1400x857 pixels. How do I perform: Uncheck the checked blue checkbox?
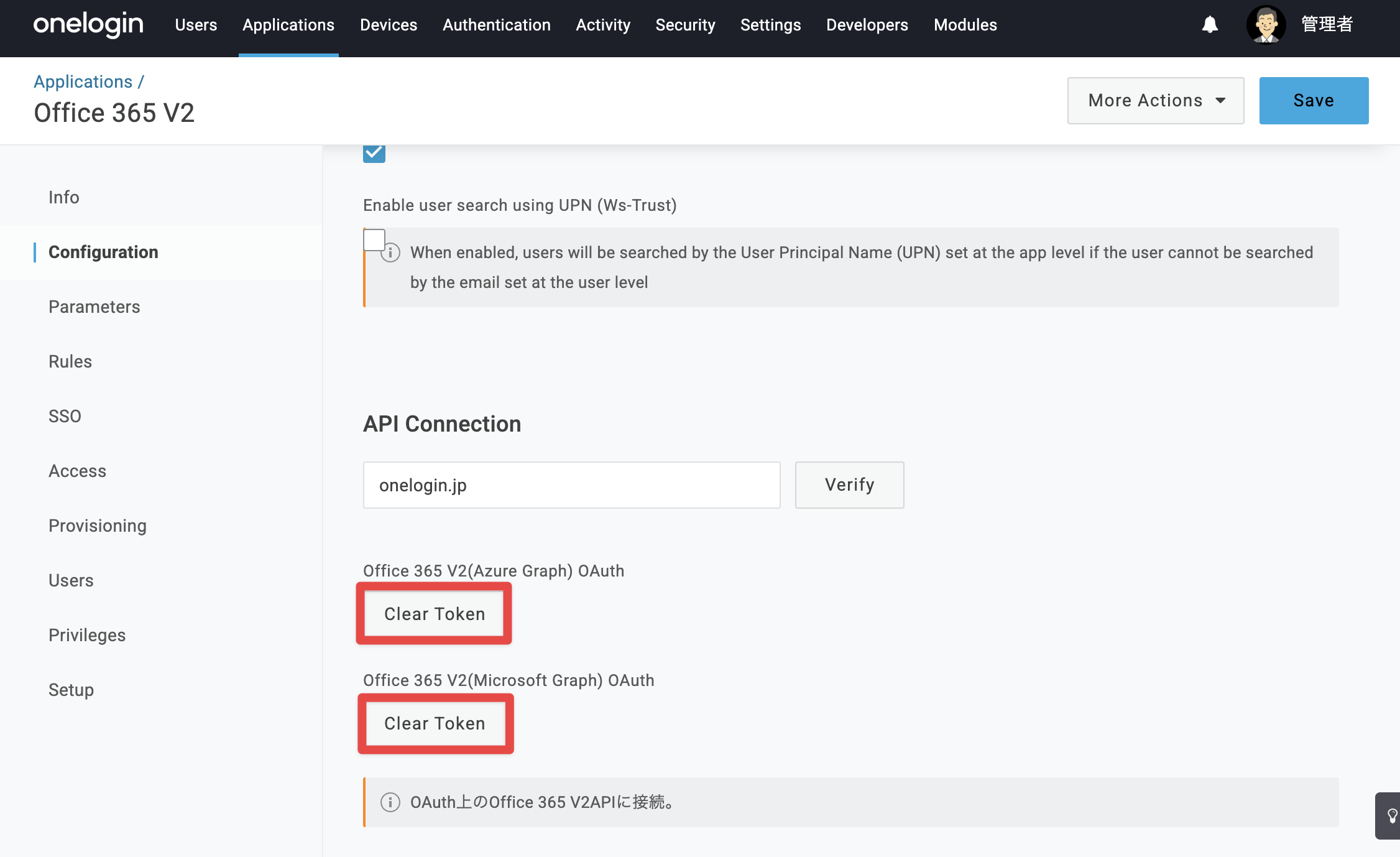374,153
